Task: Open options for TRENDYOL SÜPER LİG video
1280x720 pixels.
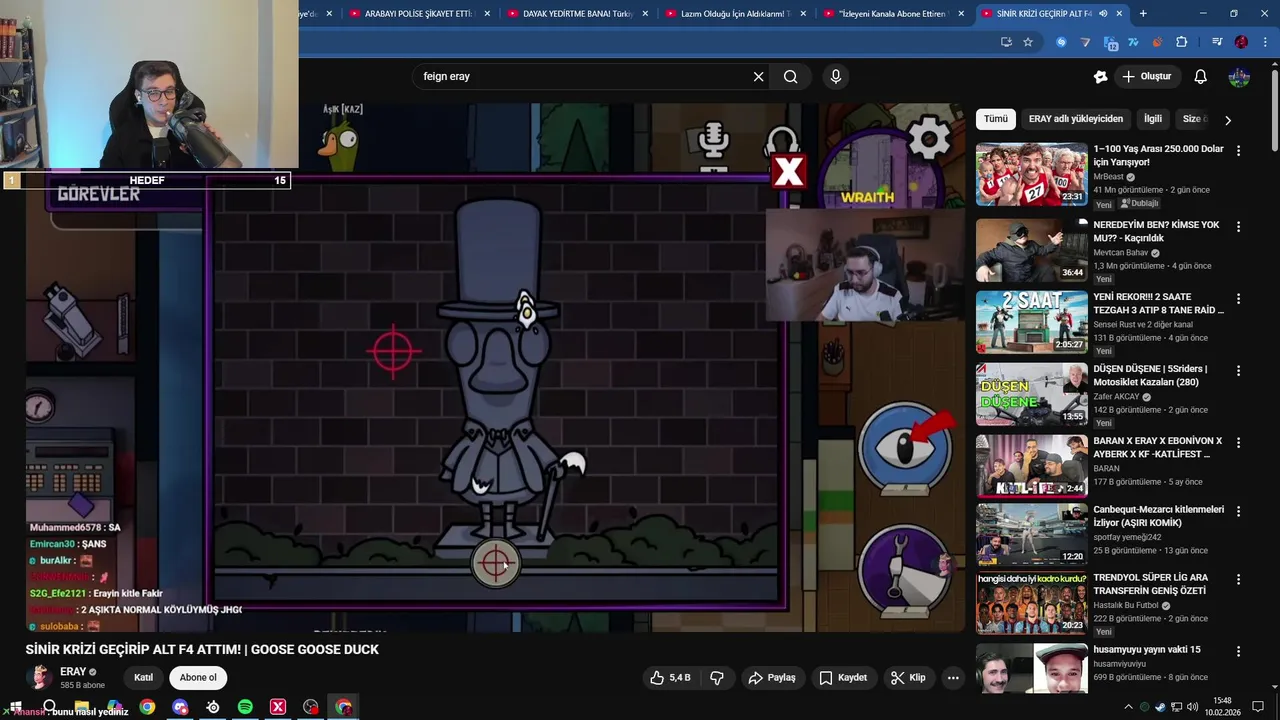Action: tap(1238, 580)
